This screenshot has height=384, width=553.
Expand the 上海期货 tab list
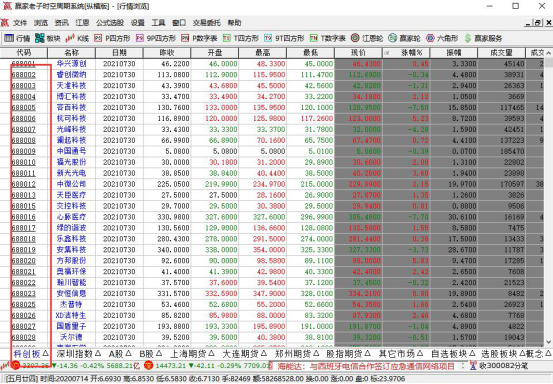click(211, 353)
